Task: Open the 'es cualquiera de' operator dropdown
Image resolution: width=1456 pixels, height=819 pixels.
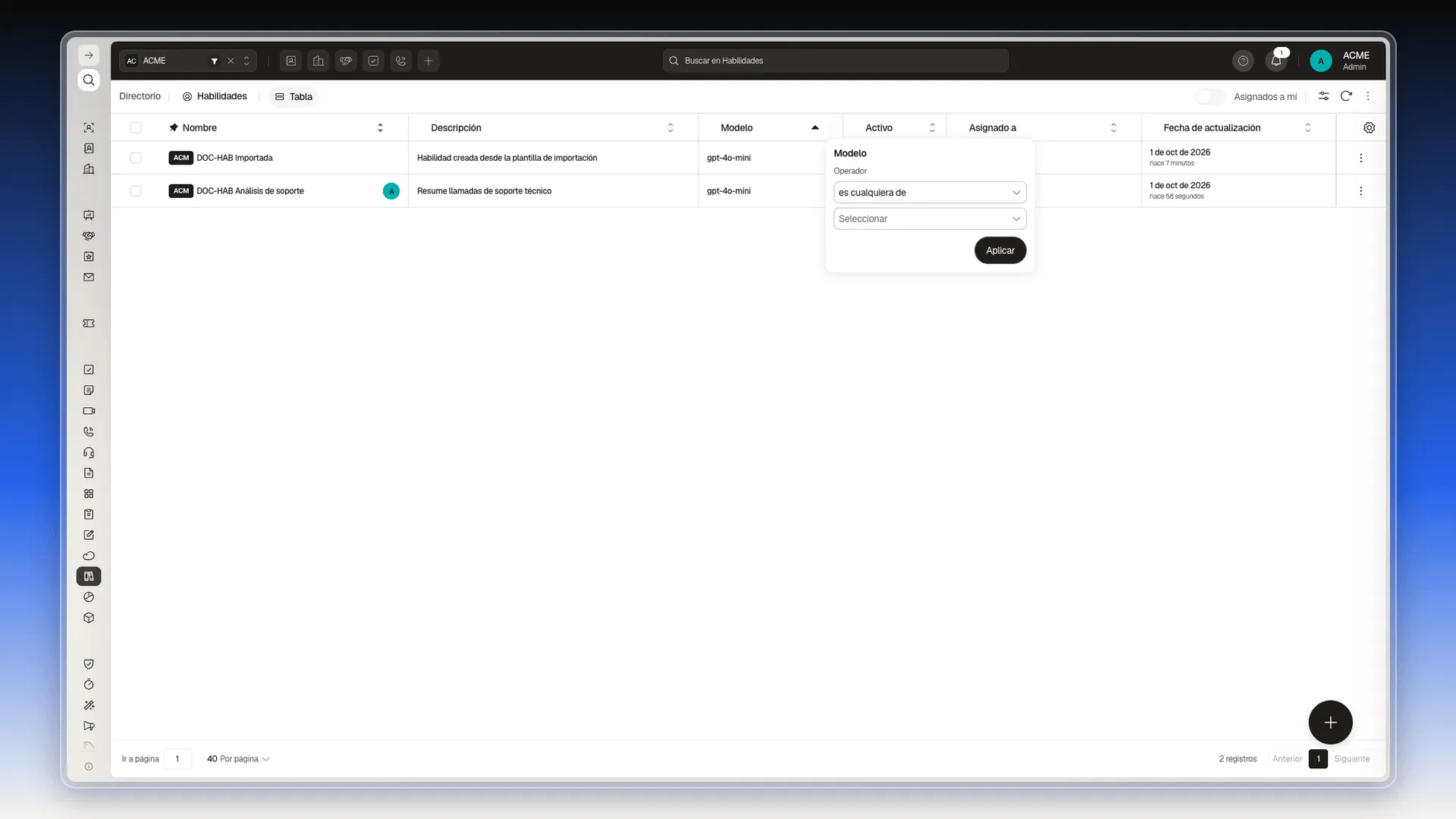Action: point(930,193)
